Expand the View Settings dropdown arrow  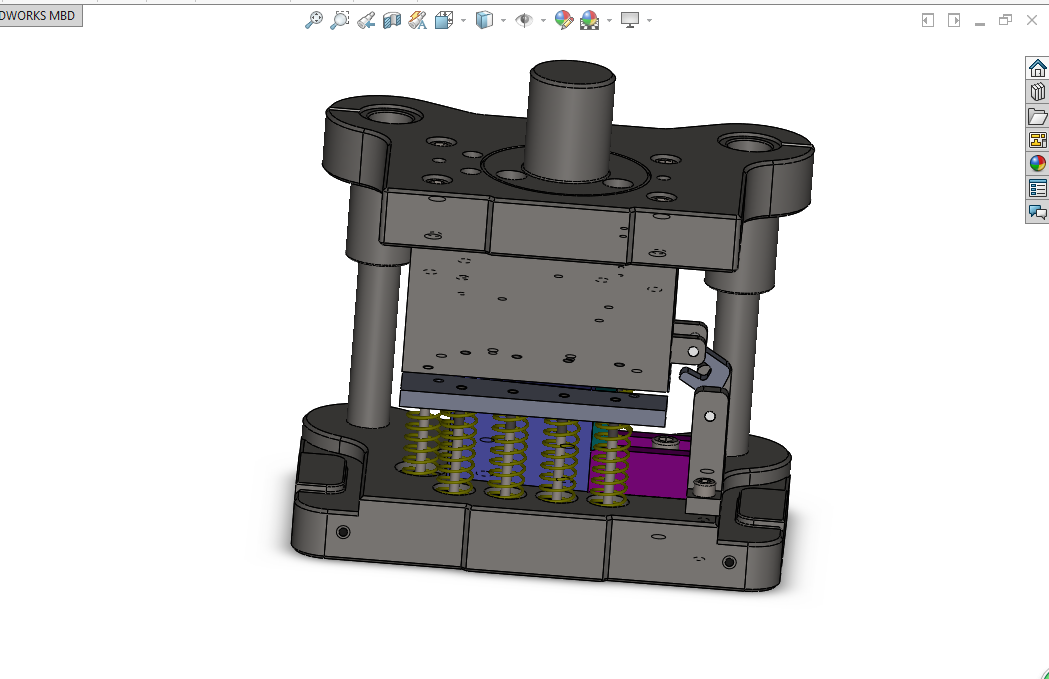click(x=649, y=21)
